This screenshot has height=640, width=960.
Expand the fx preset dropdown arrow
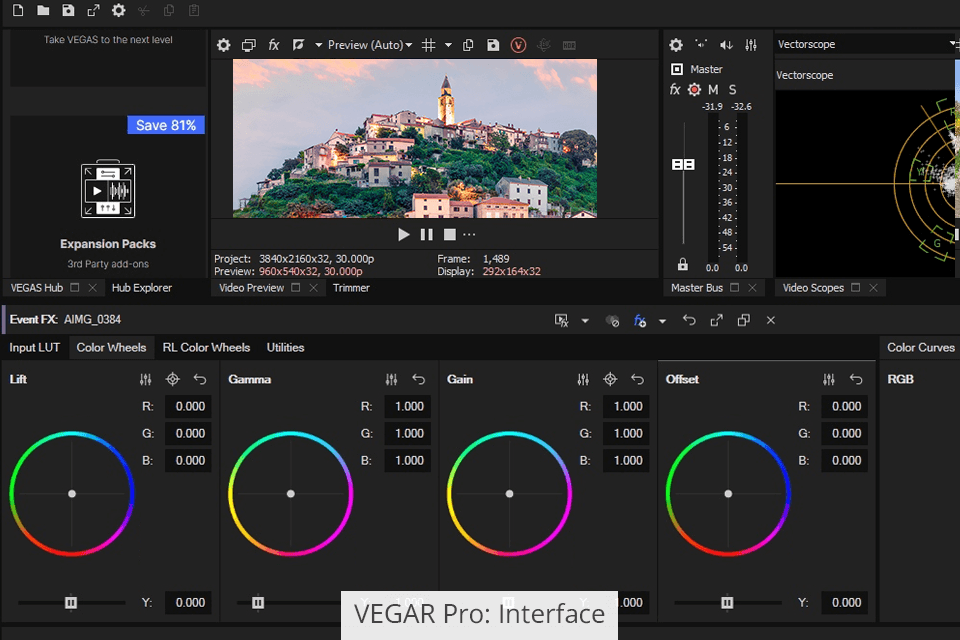pyautogui.click(x=662, y=320)
